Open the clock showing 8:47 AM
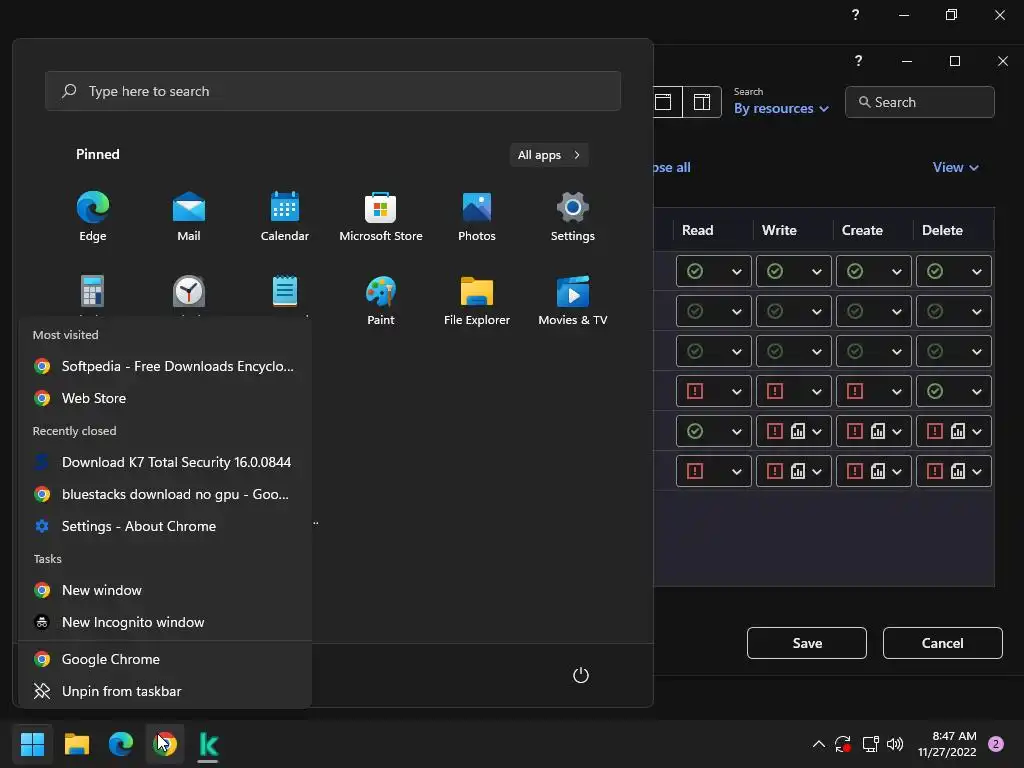The image size is (1024, 768). click(x=946, y=744)
